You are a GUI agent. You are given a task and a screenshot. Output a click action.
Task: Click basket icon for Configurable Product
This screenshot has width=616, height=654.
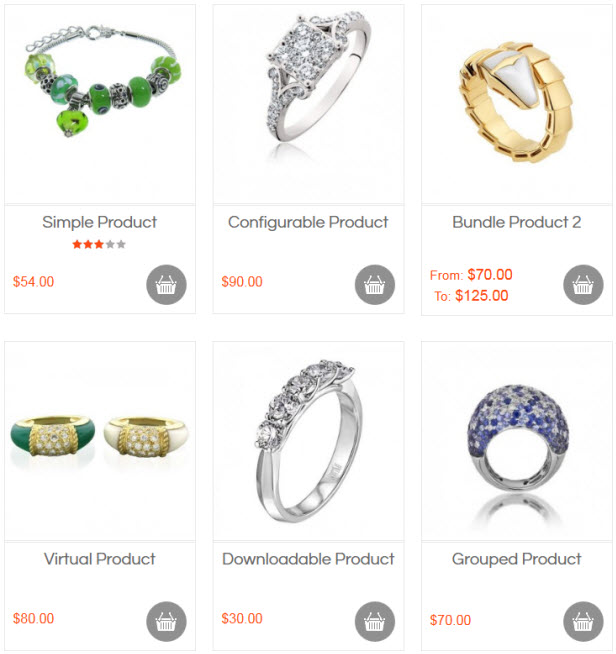point(375,284)
